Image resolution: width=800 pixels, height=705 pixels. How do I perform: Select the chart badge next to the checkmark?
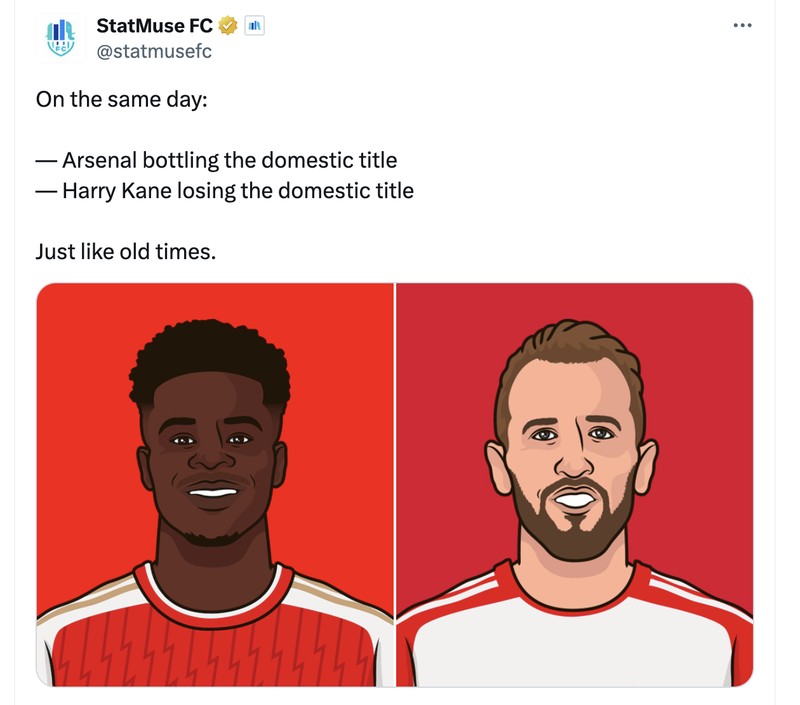pyautogui.click(x=253, y=25)
